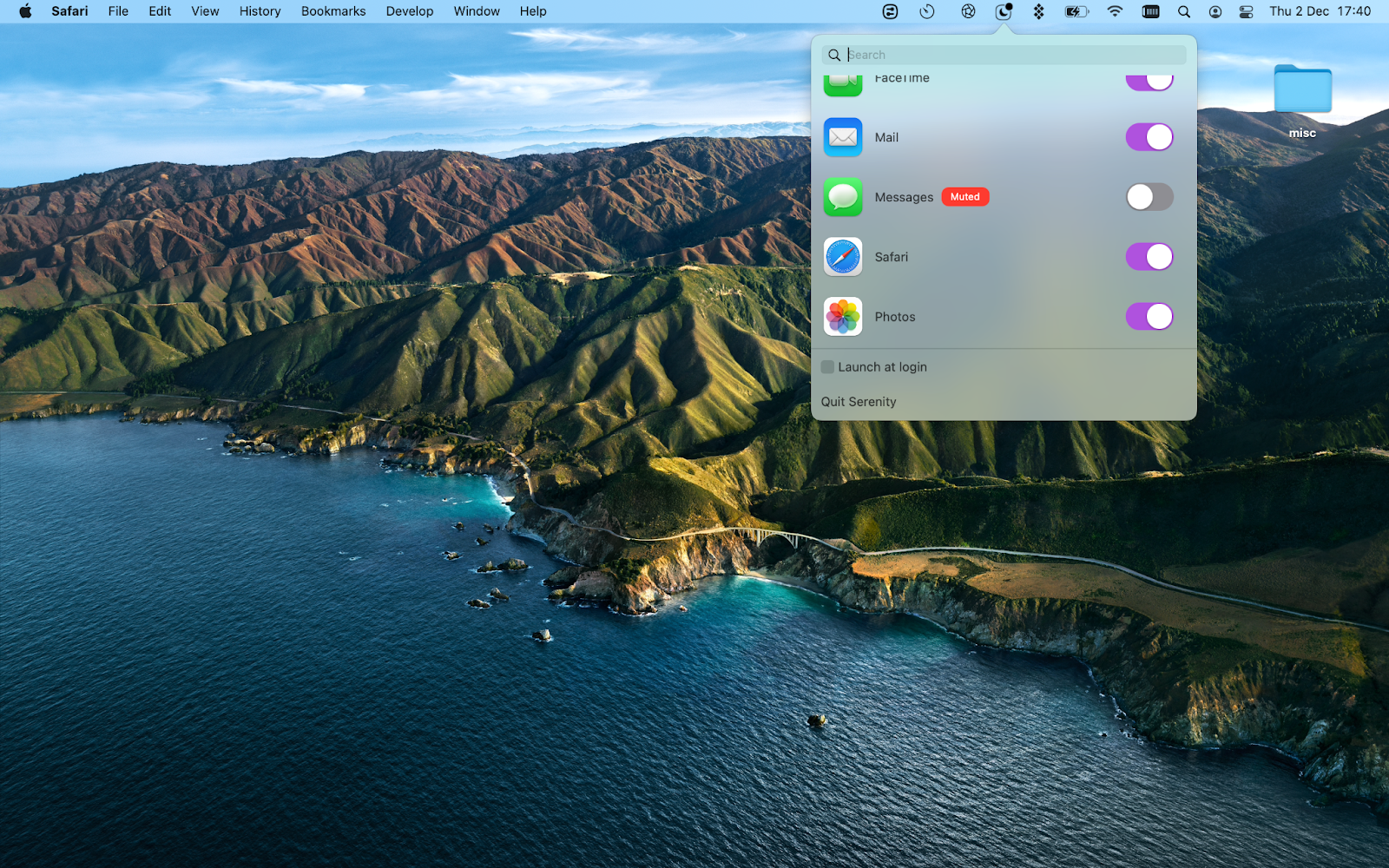This screenshot has width=1389, height=868.
Task: Turn off the Mail toggle
Action: click(x=1149, y=137)
